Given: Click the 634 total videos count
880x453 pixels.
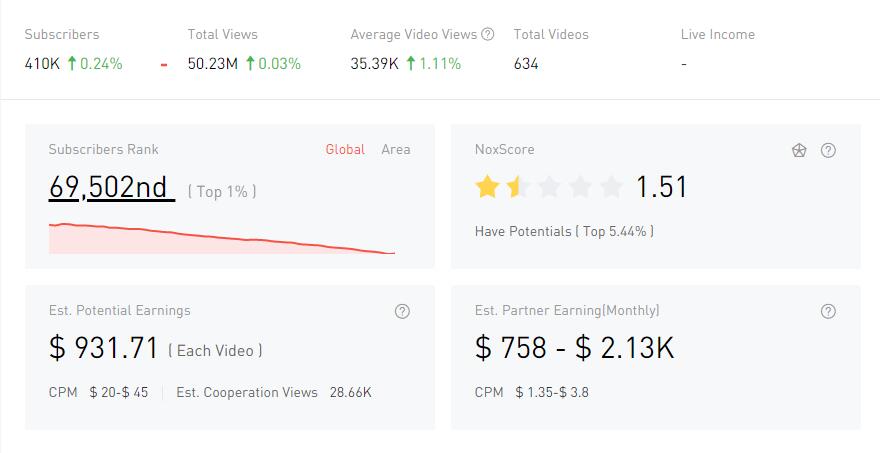Looking at the screenshot, I should (526, 63).
